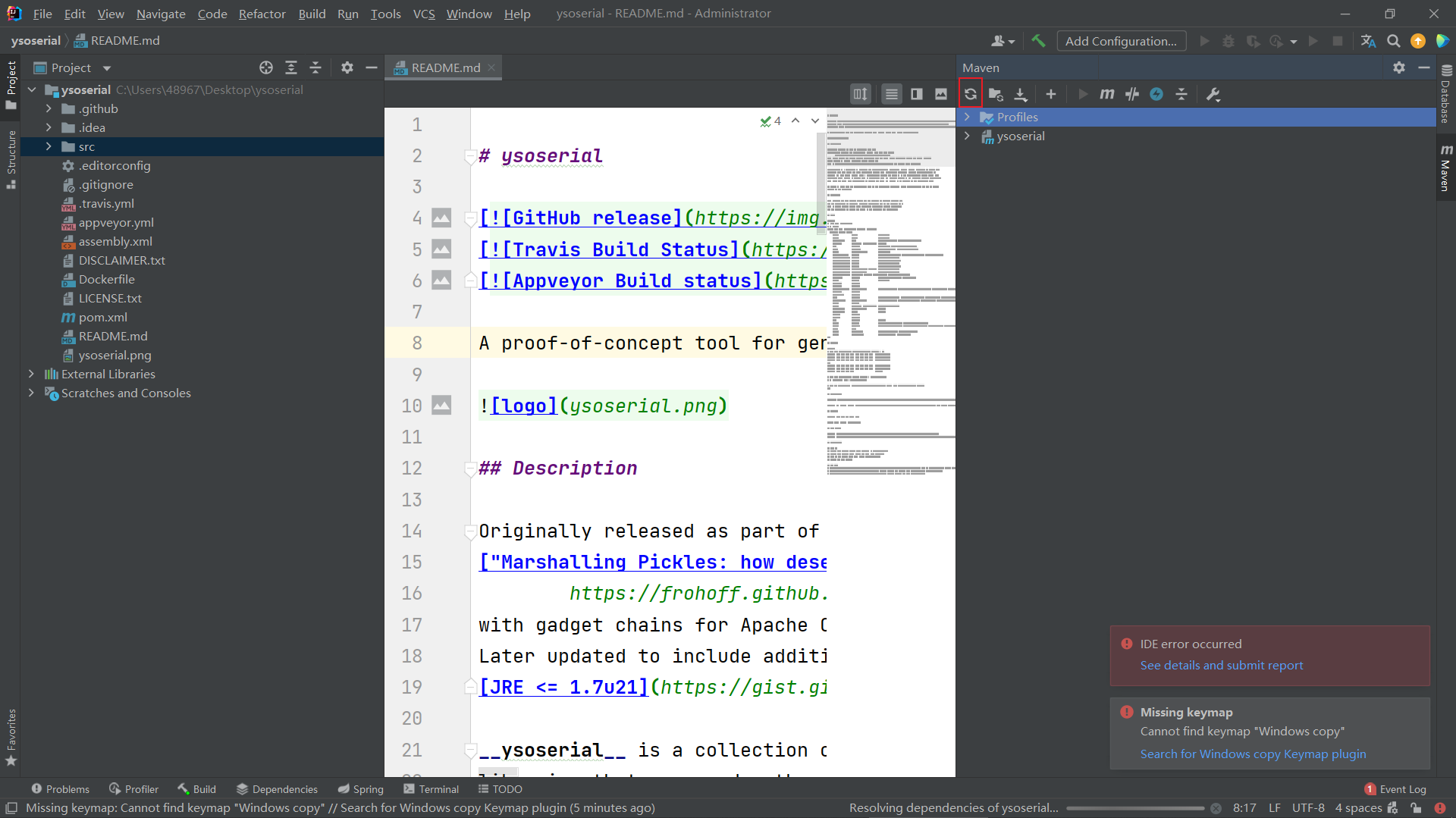Toggle editor and preview split view

916,94
